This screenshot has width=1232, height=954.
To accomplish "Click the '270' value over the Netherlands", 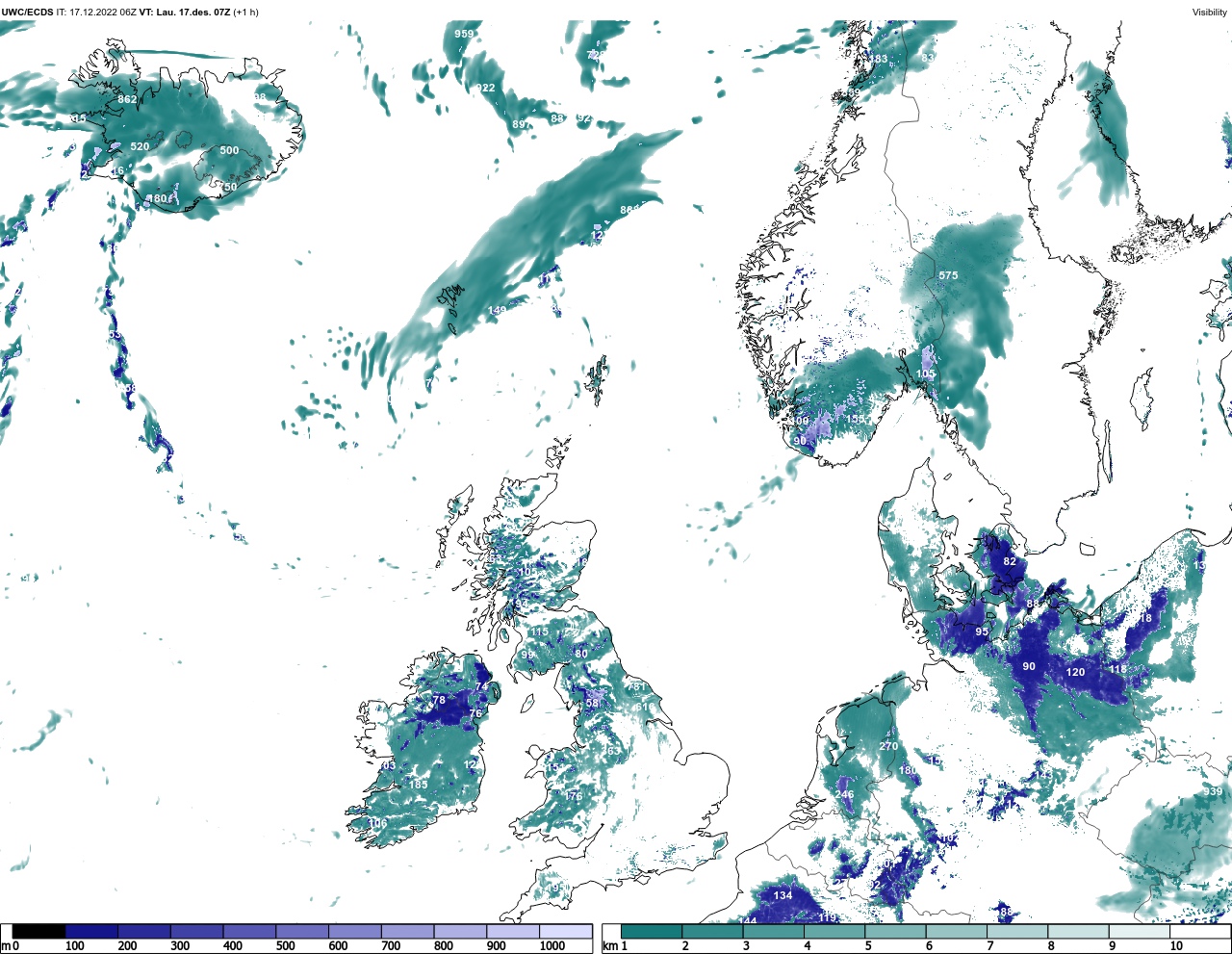I will [888, 746].
